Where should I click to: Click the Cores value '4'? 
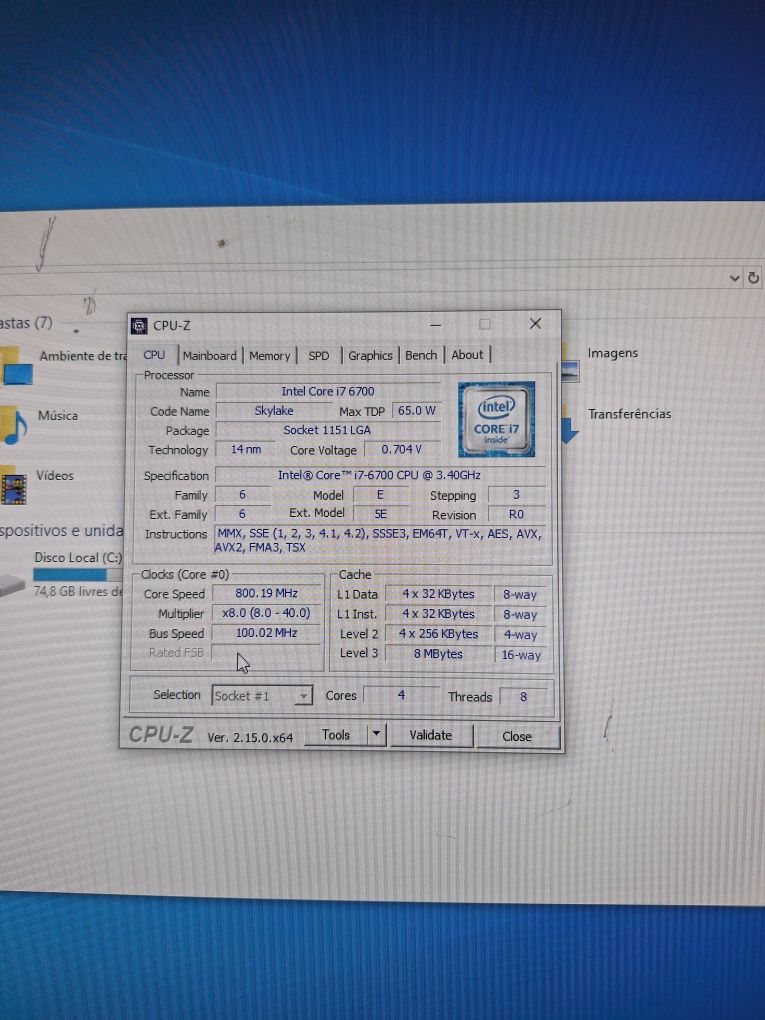[x=401, y=695]
